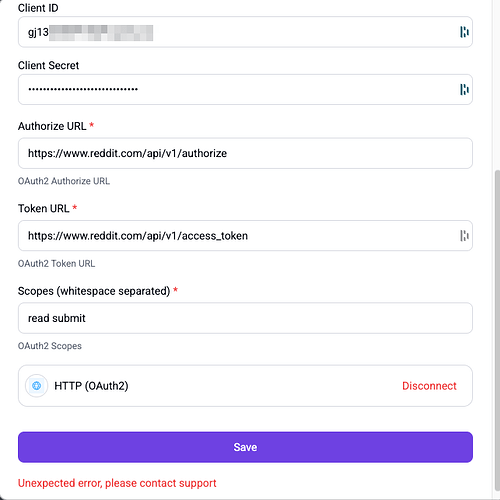Save the OAuth2 connection settings
500x500 pixels.
245,447
